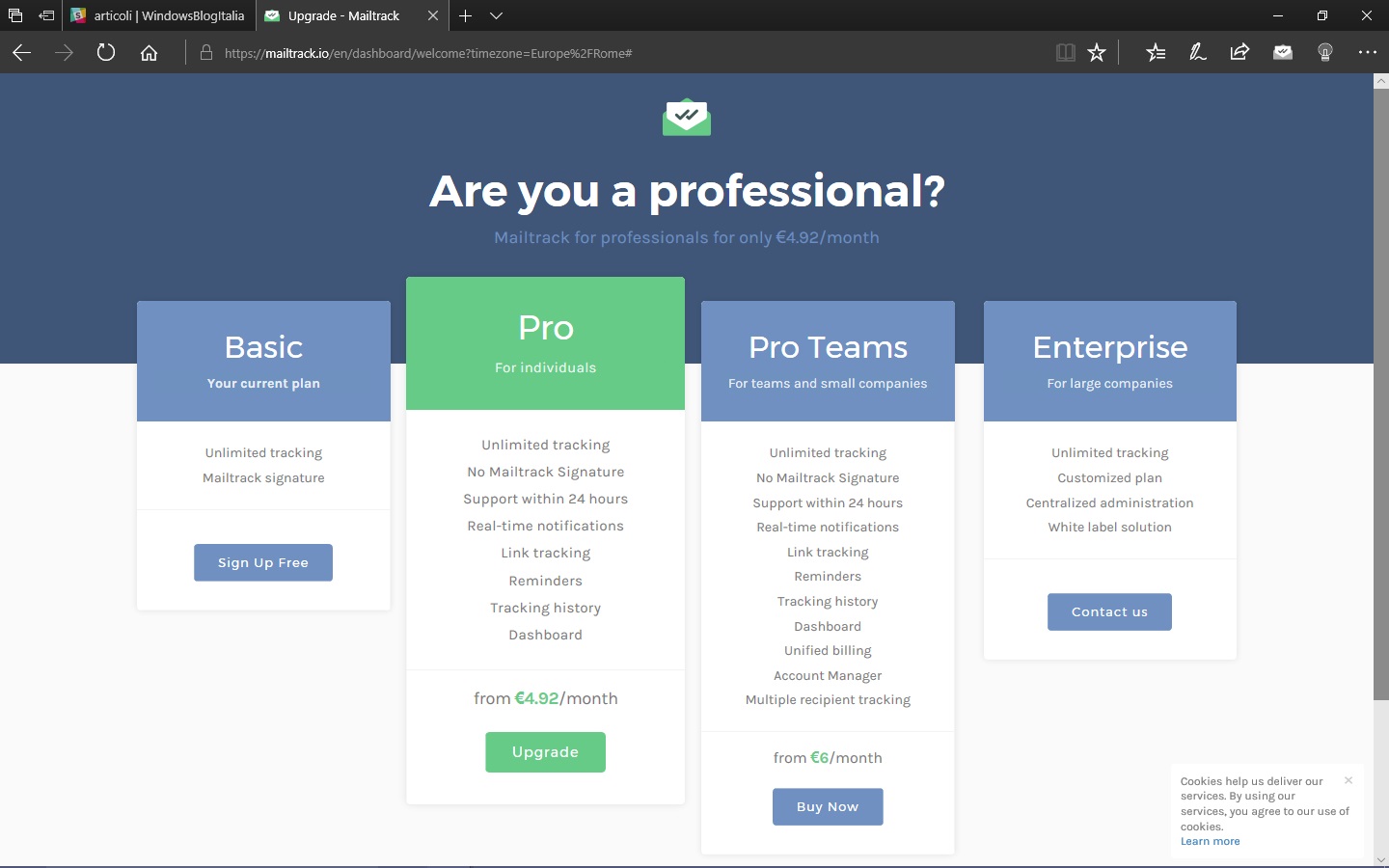Click Contact us in Enterprise plan
1389x868 pixels.
[x=1109, y=612]
